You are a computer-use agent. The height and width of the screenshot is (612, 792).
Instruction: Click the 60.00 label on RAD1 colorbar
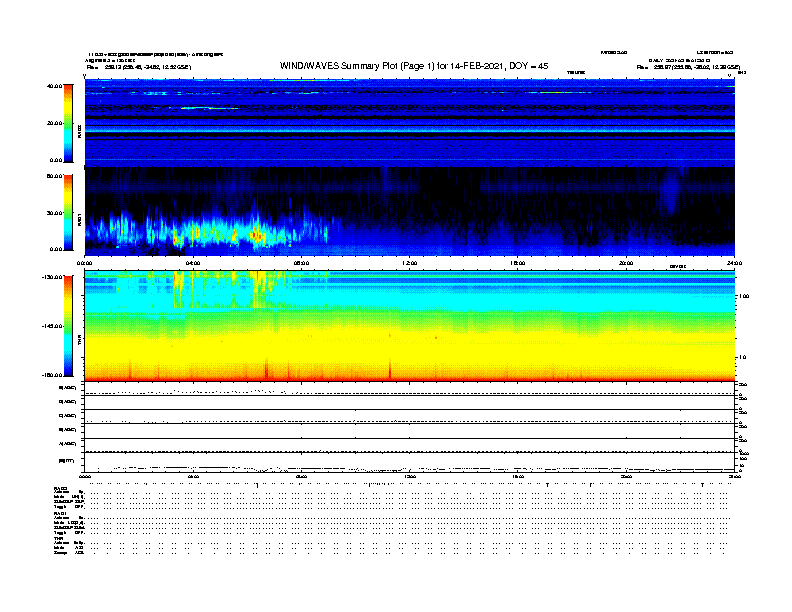(54, 176)
